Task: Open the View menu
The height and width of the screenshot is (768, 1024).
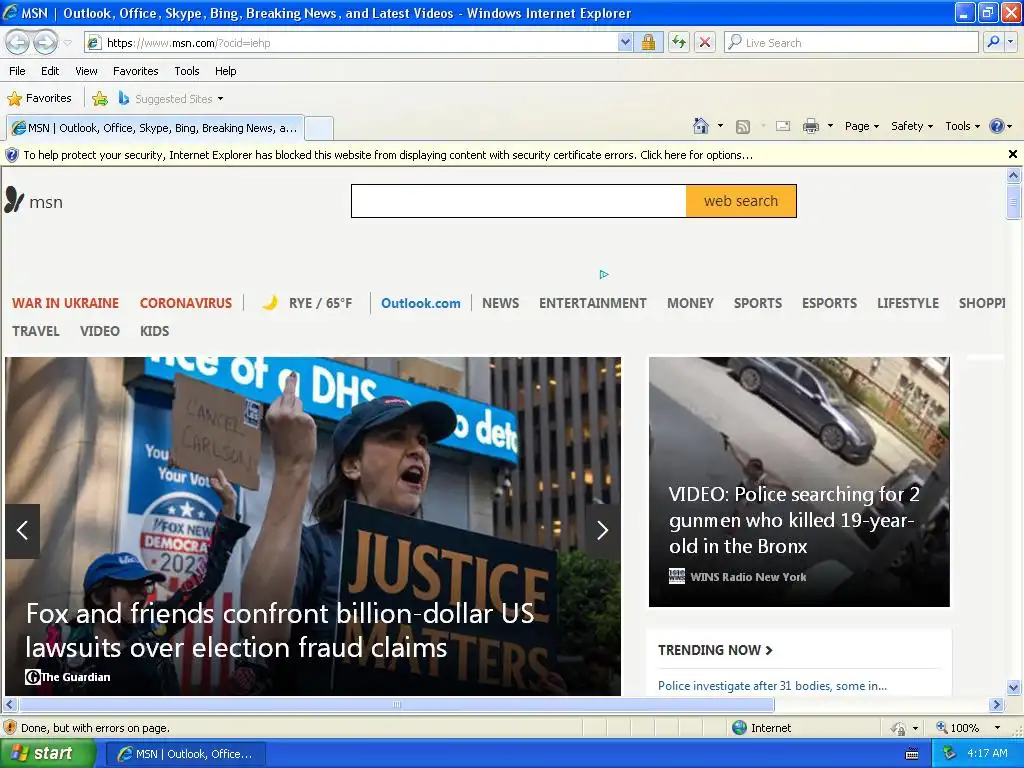Action: click(86, 71)
